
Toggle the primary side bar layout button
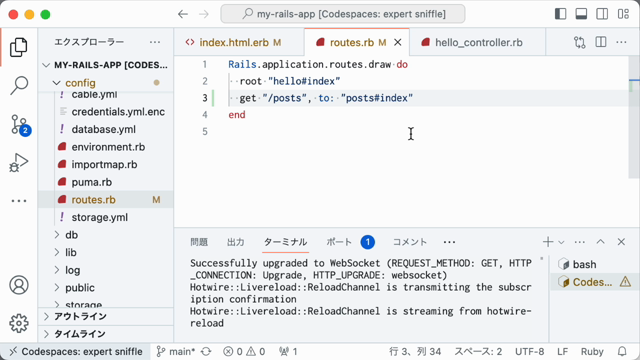tap(561, 14)
